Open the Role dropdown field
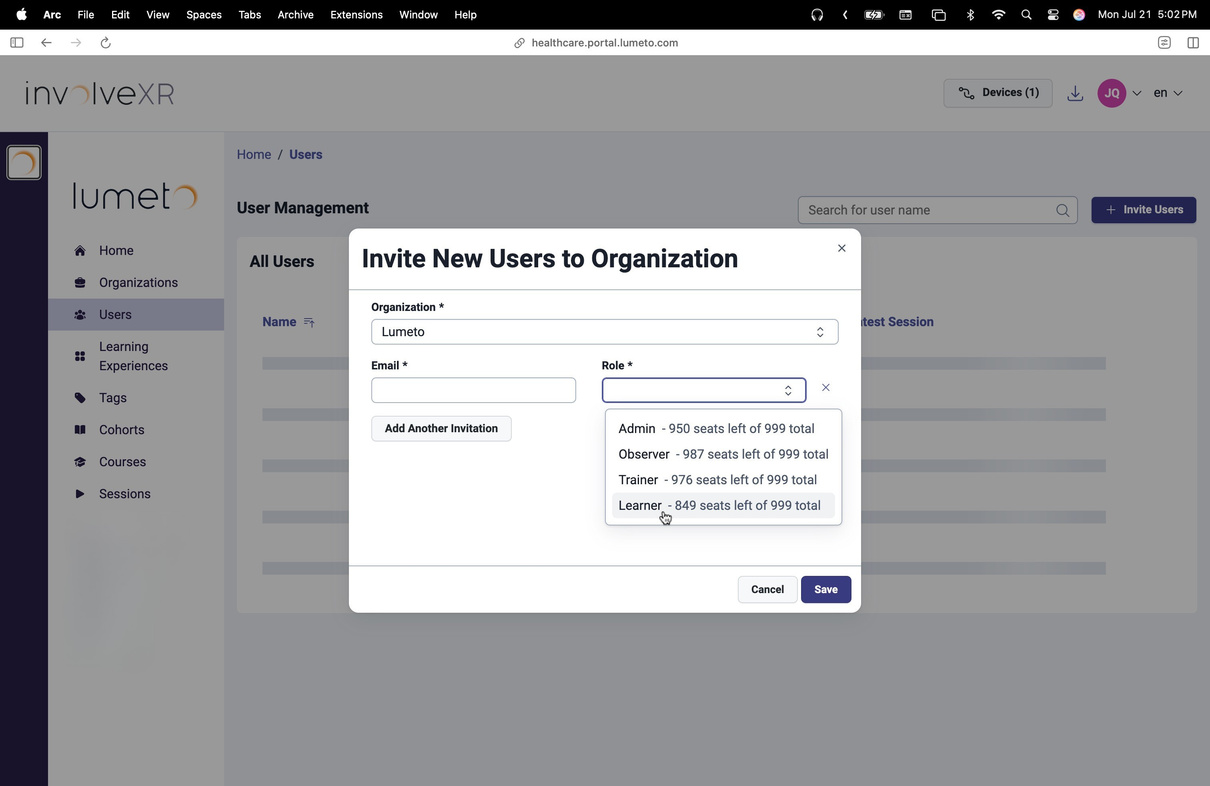Screen dimensions: 1210x786 click(704, 390)
